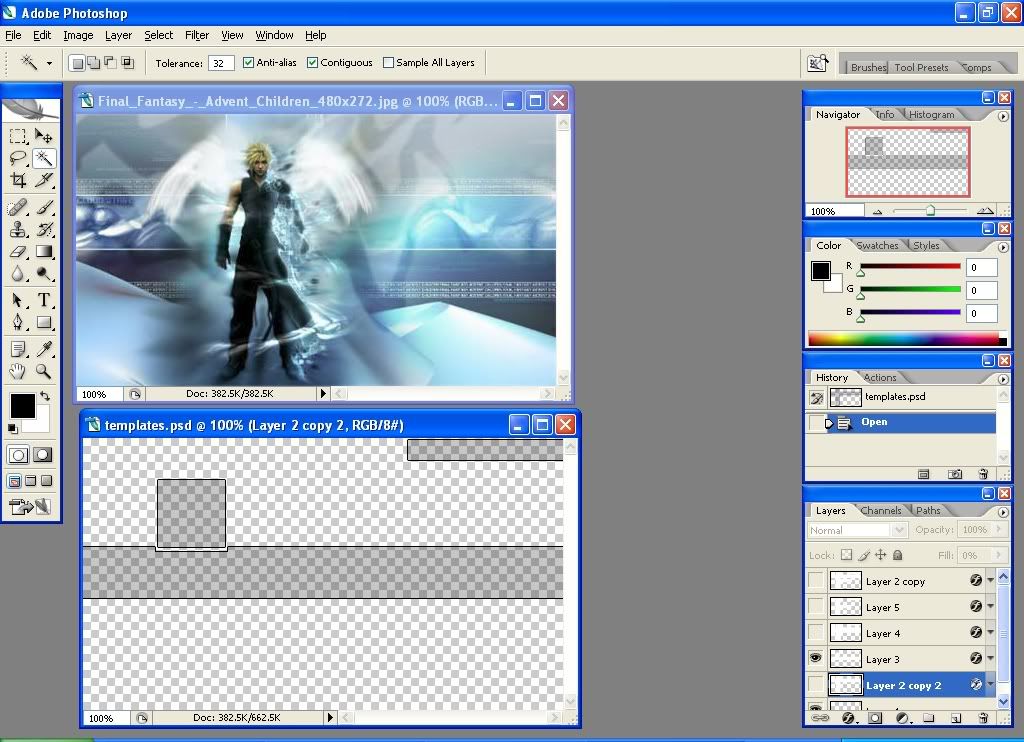Expand Layer 5 effects arrow
This screenshot has height=742, width=1024.
point(991,606)
